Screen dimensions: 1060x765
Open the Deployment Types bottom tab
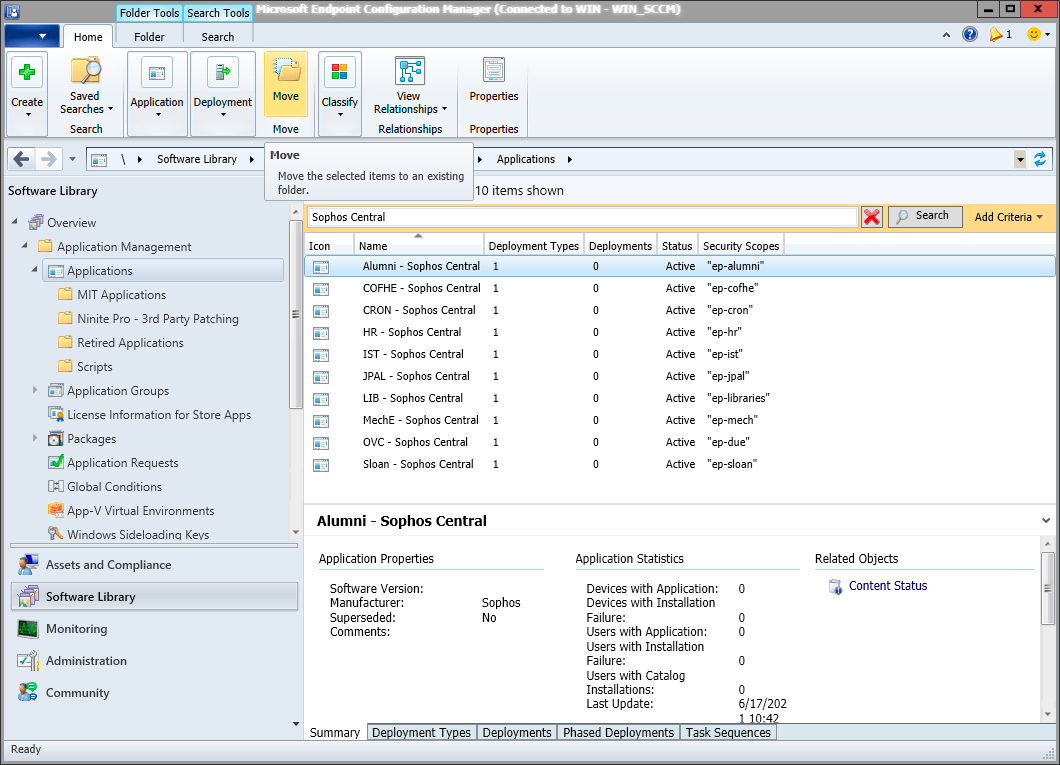pos(421,733)
